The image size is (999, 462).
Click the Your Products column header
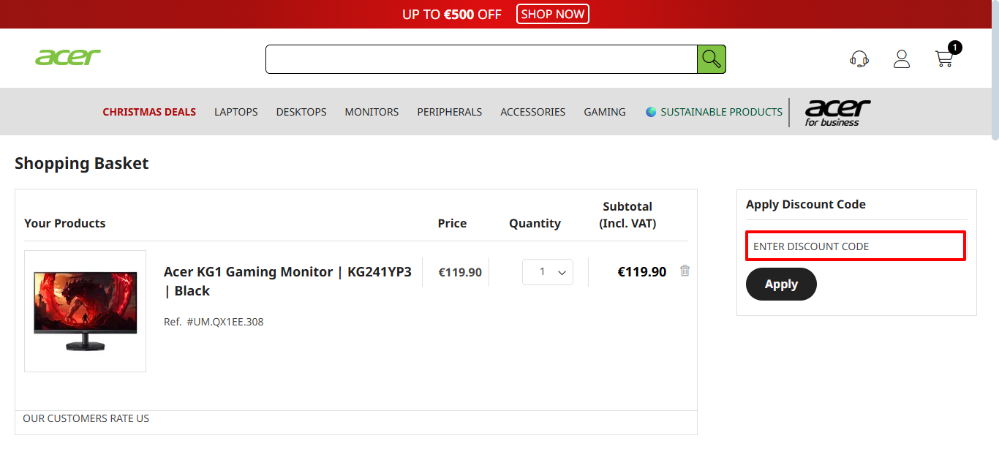click(x=65, y=224)
